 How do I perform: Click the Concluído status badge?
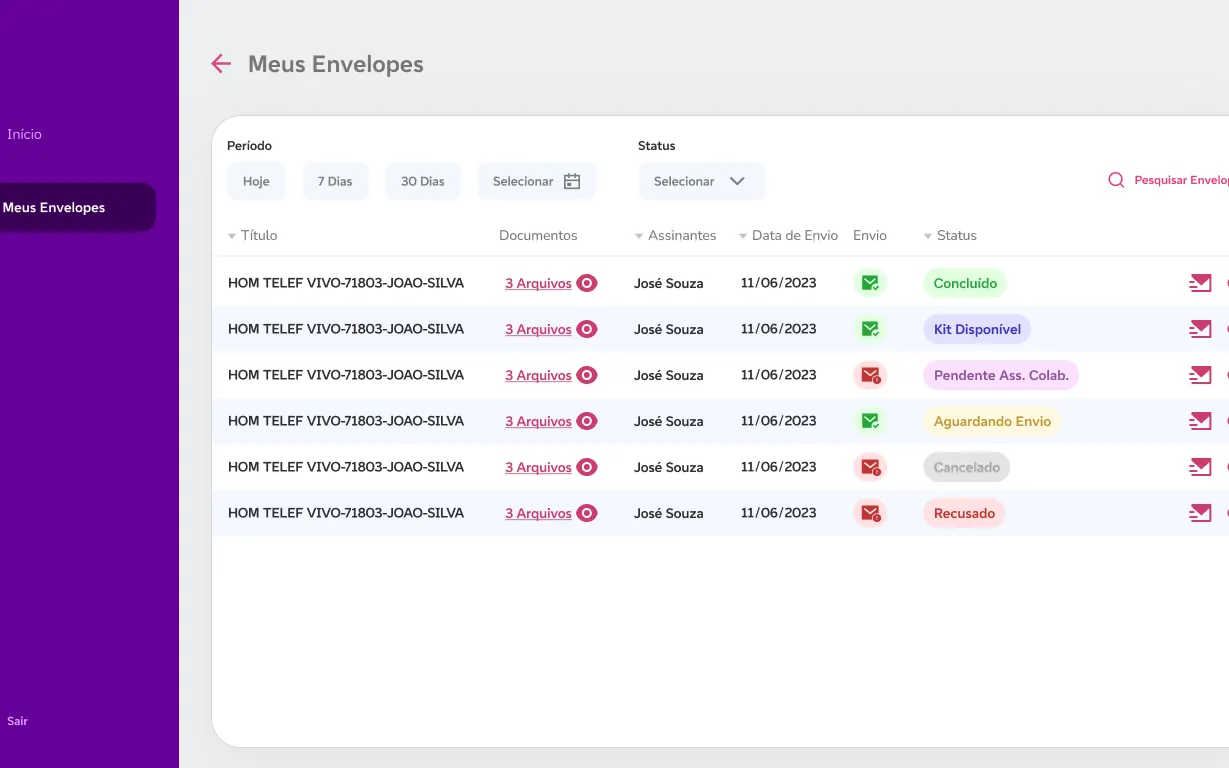(965, 283)
